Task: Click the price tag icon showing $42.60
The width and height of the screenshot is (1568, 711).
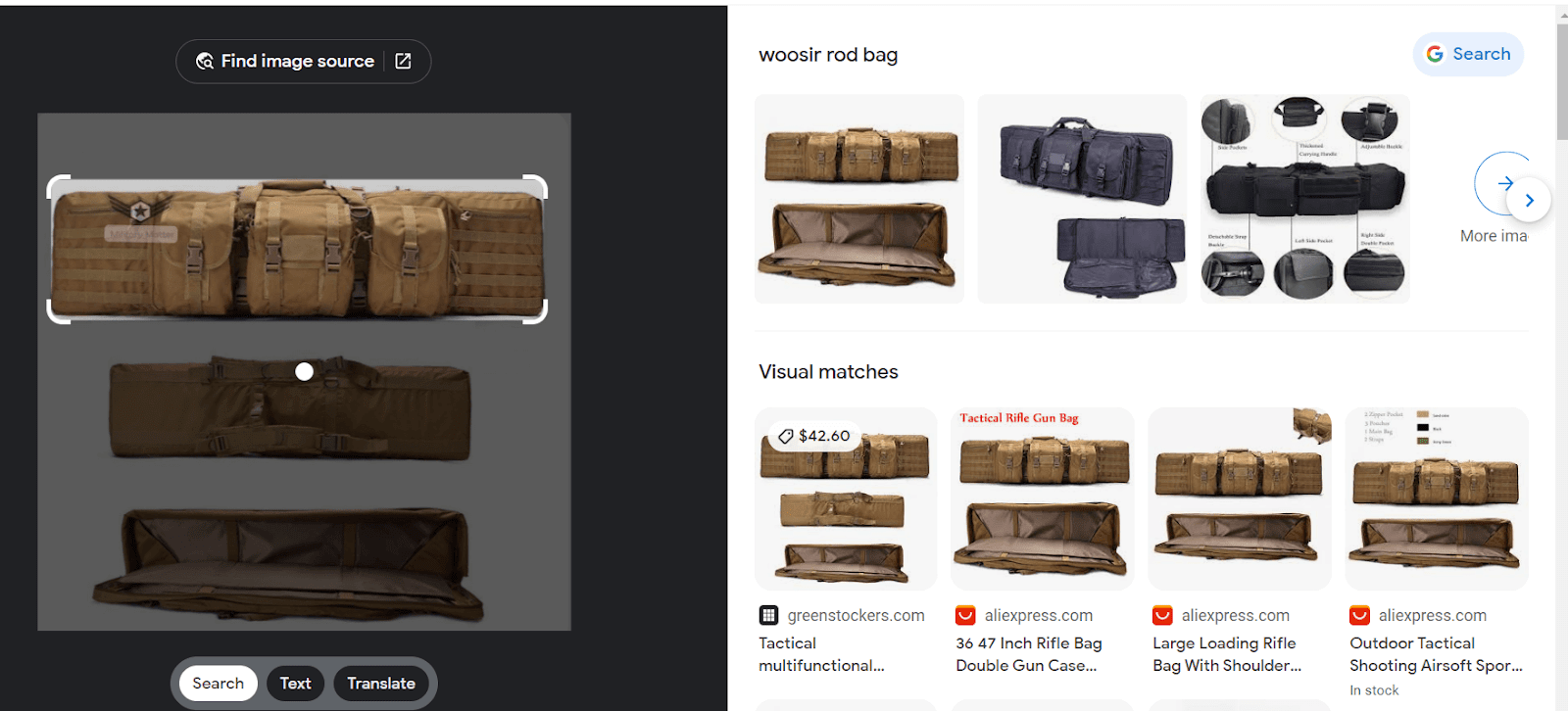Action: coord(786,436)
